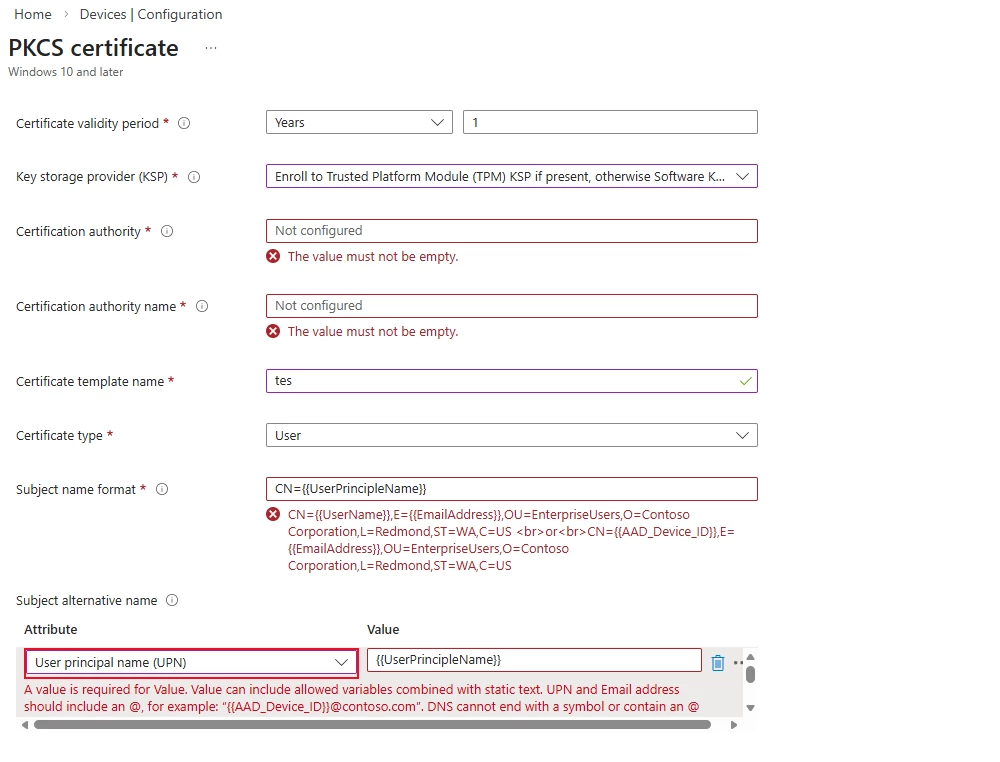Screen dimensions: 1000x762
Task: Focus the Certification authority name input field
Action: (511, 306)
